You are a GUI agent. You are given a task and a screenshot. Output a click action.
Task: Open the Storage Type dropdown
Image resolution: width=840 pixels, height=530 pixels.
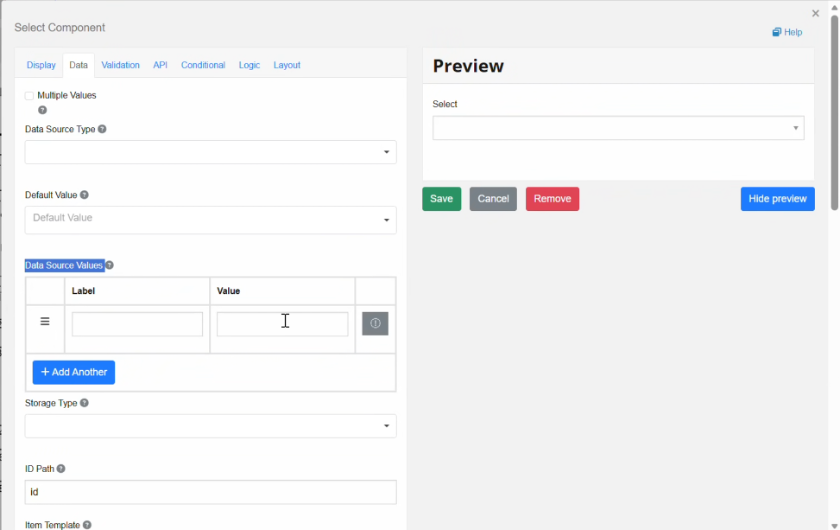click(x=211, y=426)
